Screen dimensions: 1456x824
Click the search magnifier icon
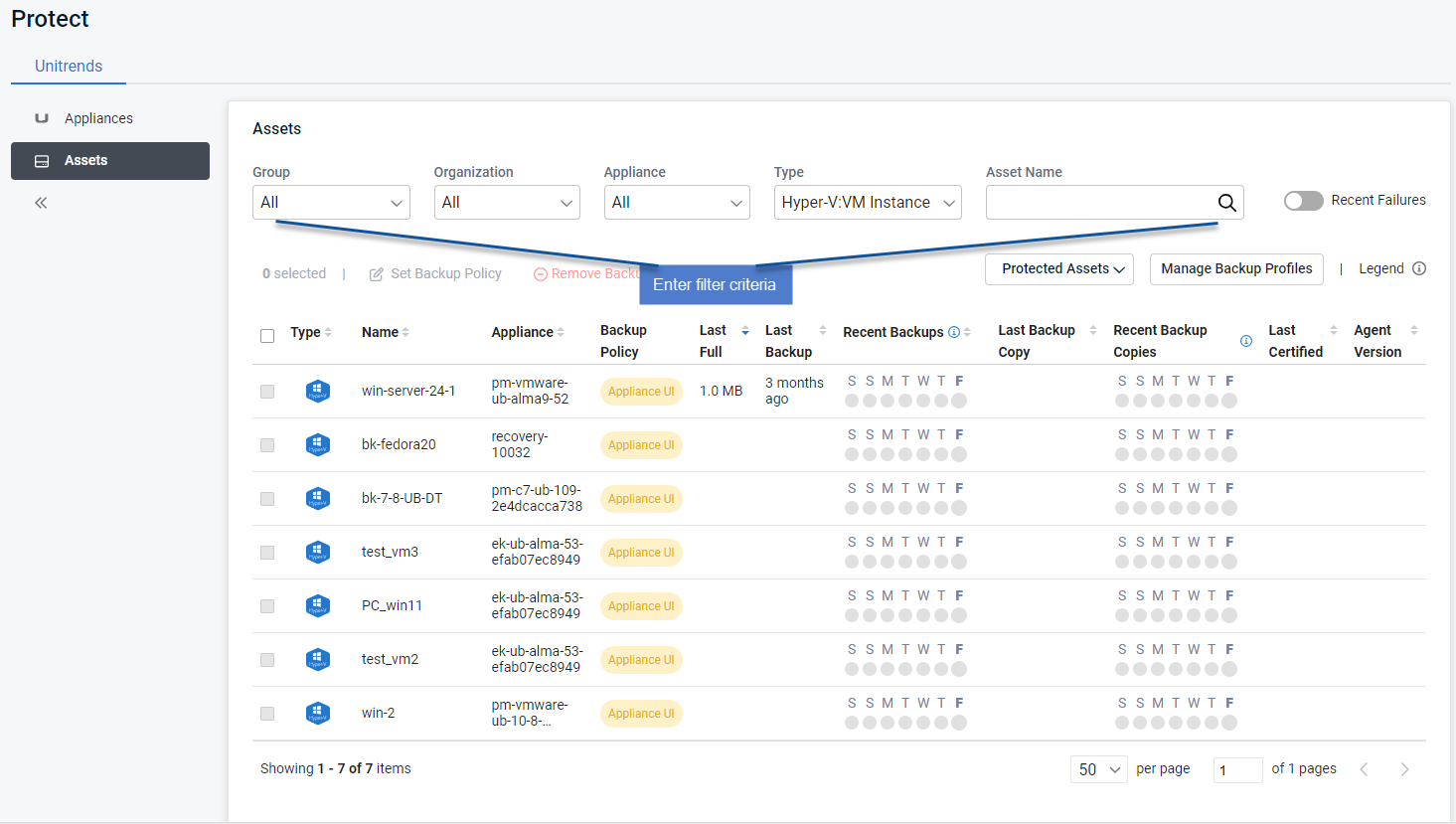pos(1227,203)
